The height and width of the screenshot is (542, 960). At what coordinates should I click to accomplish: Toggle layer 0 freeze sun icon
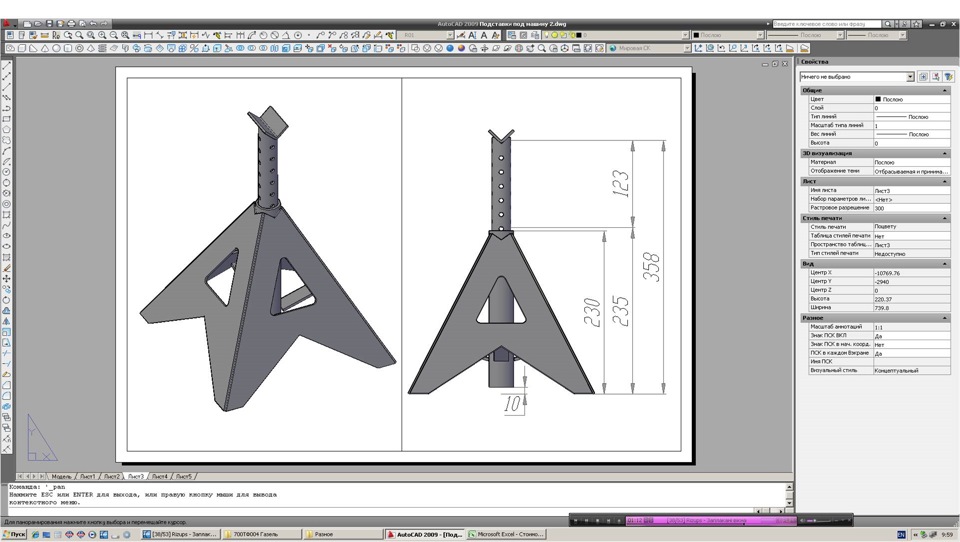point(555,36)
